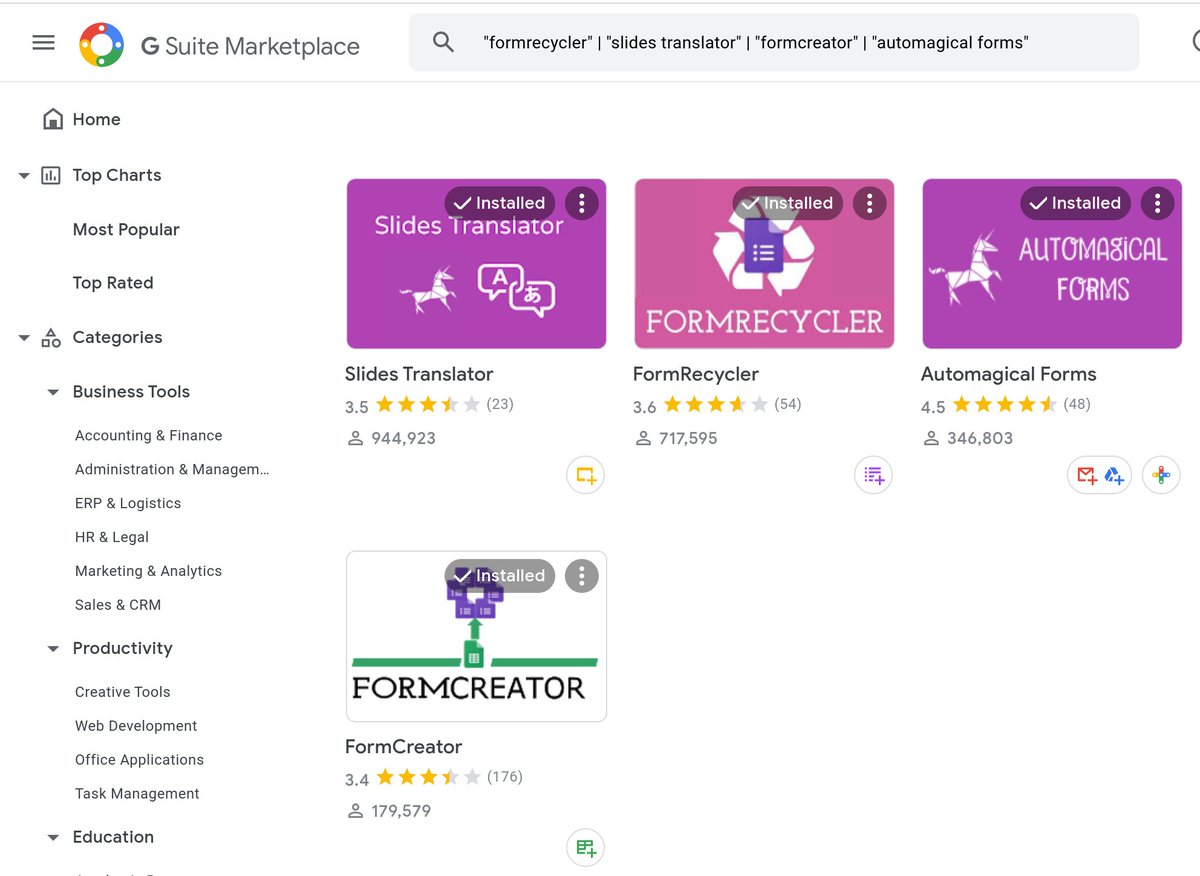This screenshot has height=876, width=1200.
Task: Open the Business Tools category label
Action: click(x=131, y=392)
